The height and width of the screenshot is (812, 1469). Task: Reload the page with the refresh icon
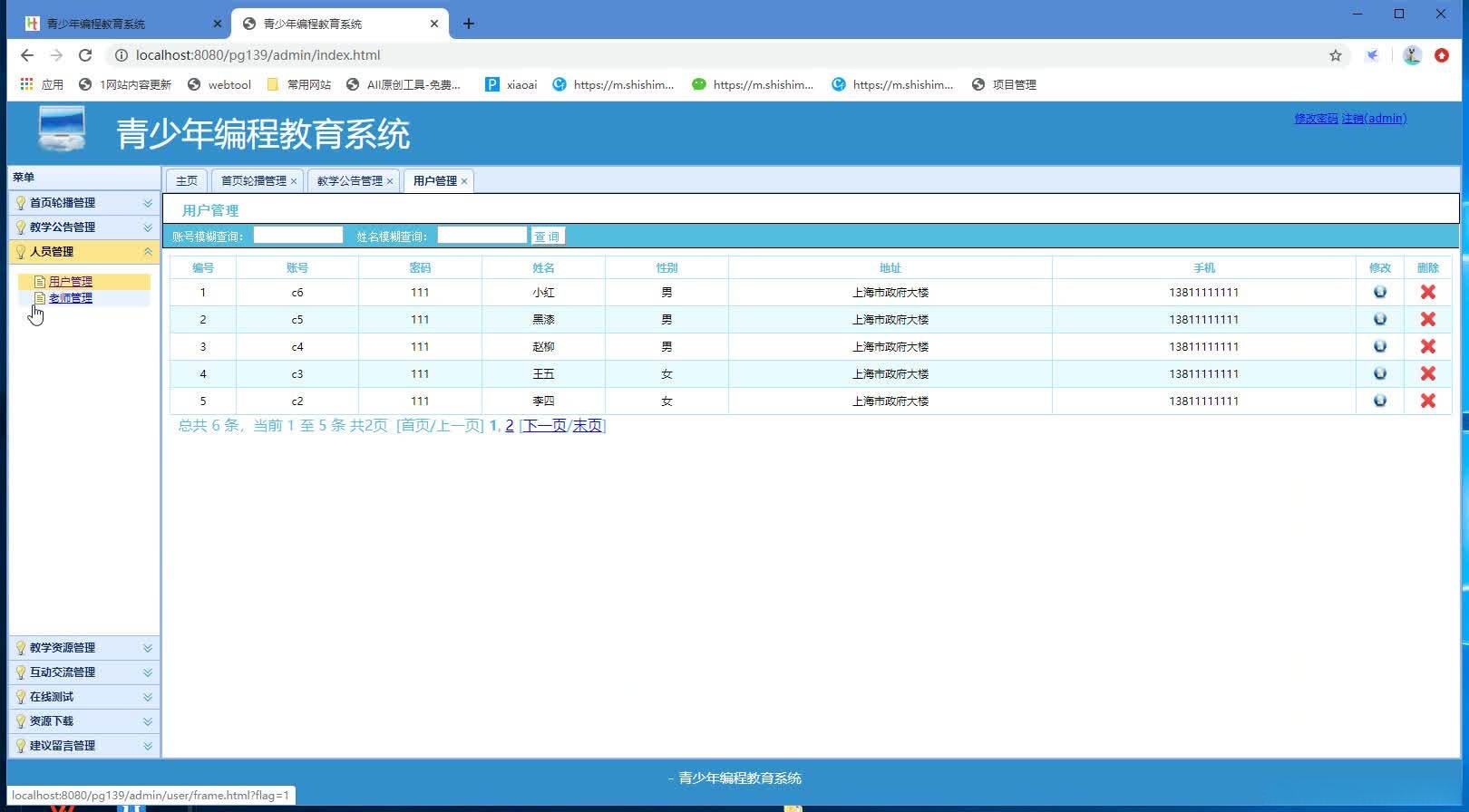(85, 55)
